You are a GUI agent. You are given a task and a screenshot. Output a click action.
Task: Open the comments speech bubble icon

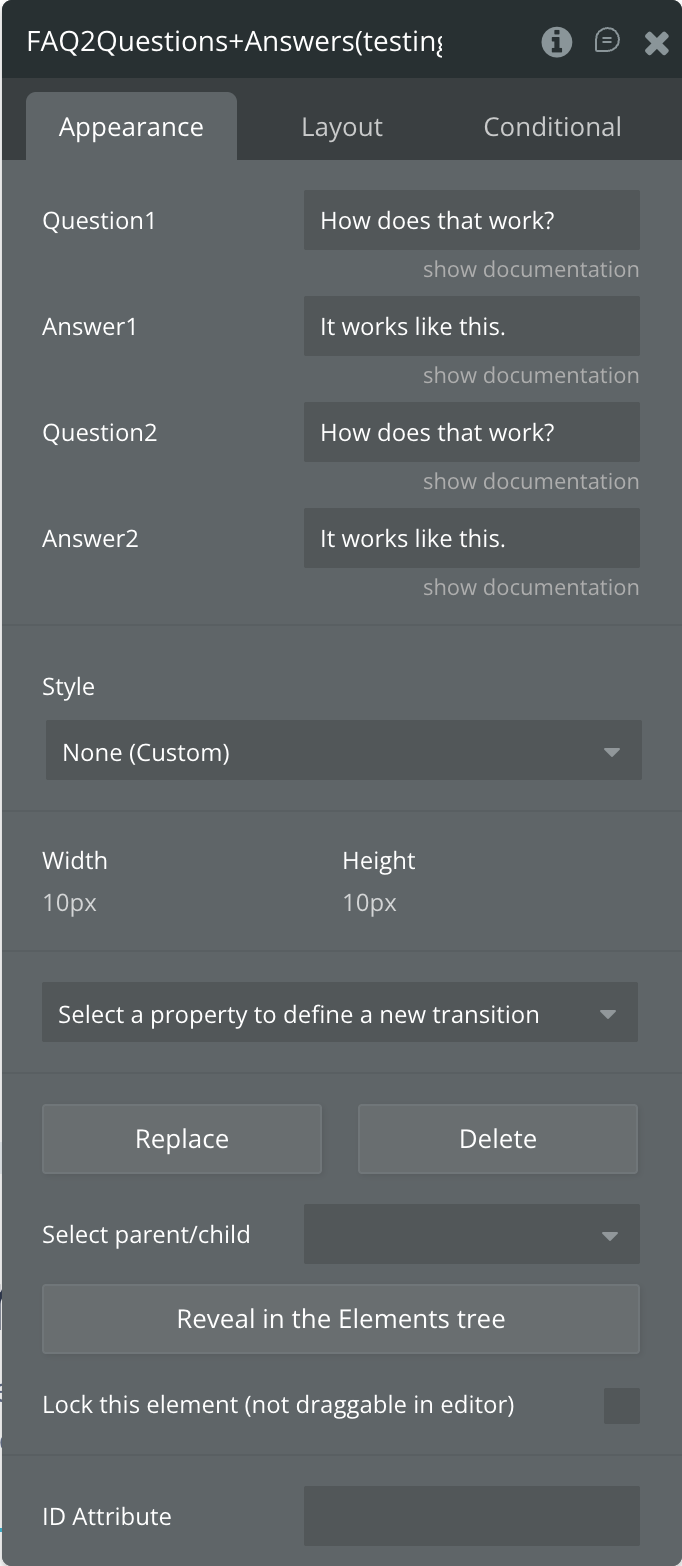pyautogui.click(x=606, y=41)
